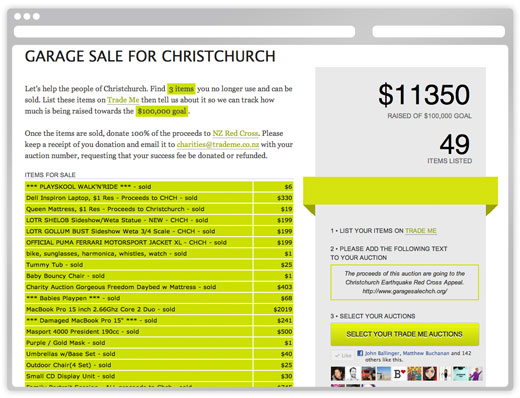Viewport: 520px width, 398px height.
Task: Open TRADE ME link in step 1
Action: pos(421,231)
